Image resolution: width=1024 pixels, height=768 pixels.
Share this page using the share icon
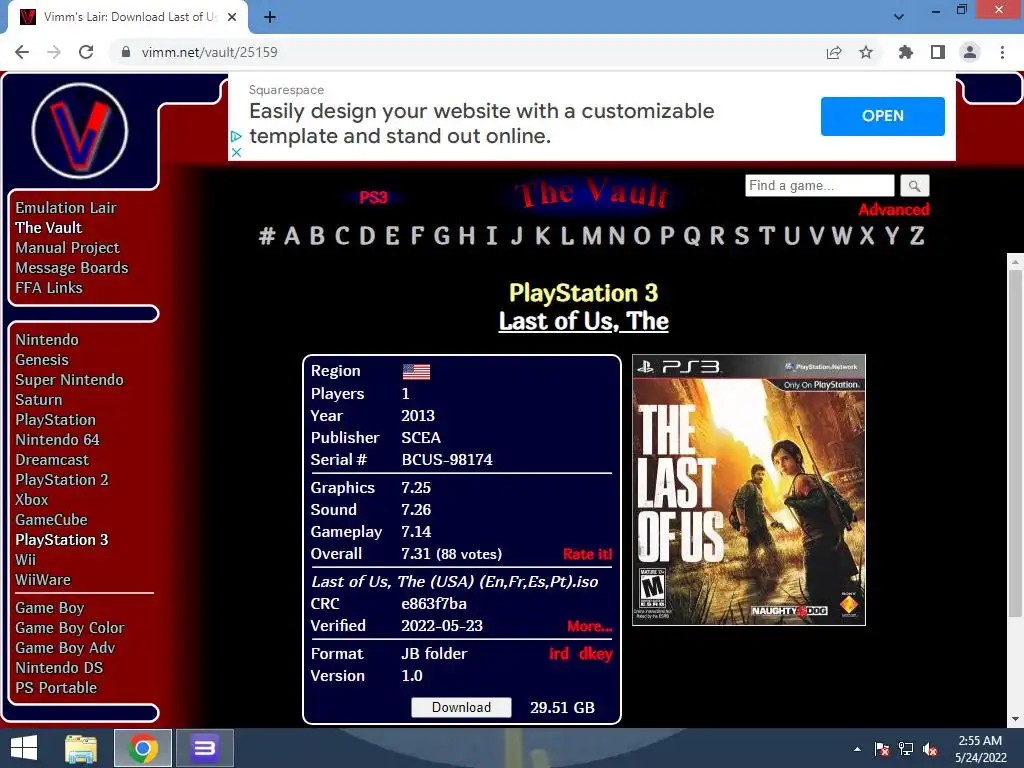click(834, 52)
